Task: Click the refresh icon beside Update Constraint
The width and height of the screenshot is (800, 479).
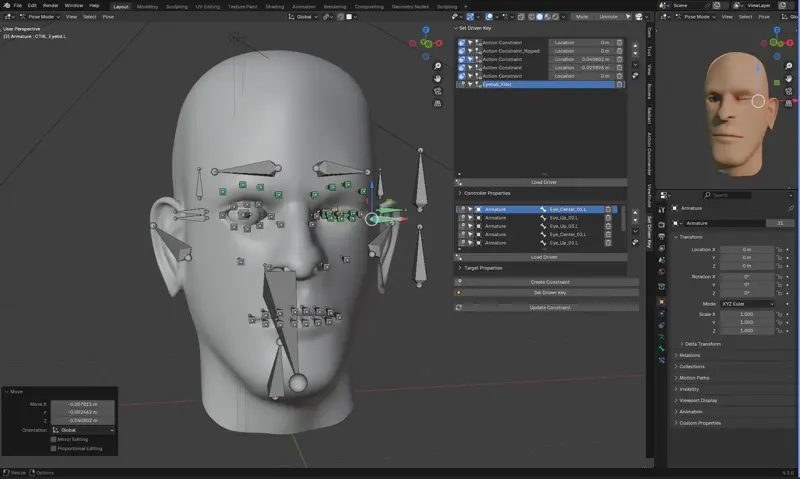Action: pyautogui.click(x=459, y=307)
